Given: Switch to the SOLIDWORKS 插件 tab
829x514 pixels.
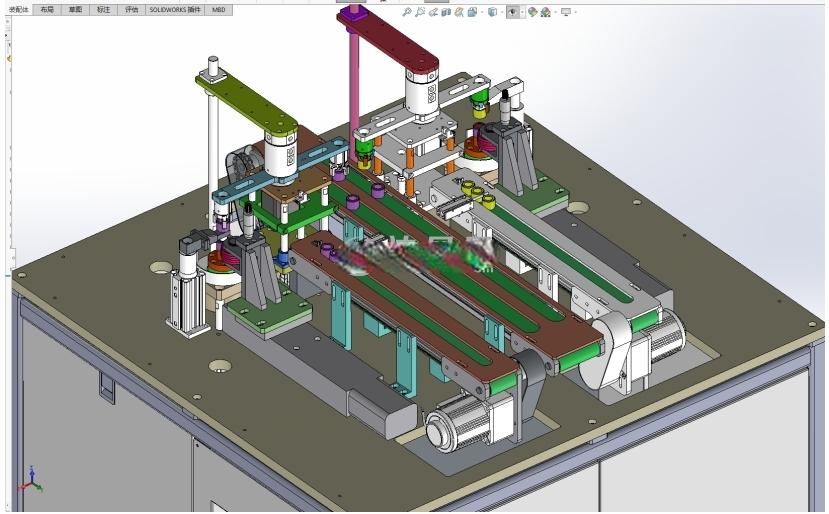Looking at the screenshot, I should [175, 10].
